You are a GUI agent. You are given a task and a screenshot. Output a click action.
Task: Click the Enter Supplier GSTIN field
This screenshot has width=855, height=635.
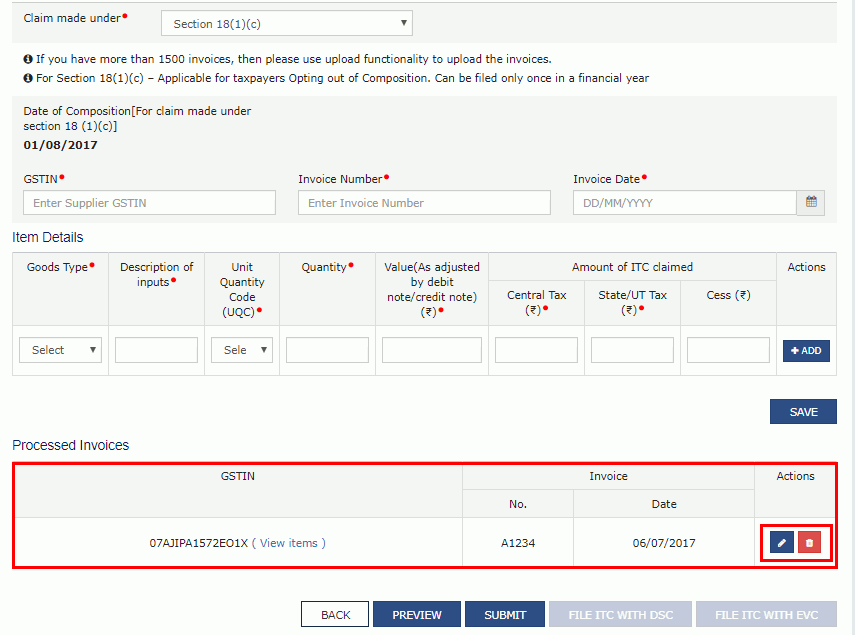click(148, 202)
